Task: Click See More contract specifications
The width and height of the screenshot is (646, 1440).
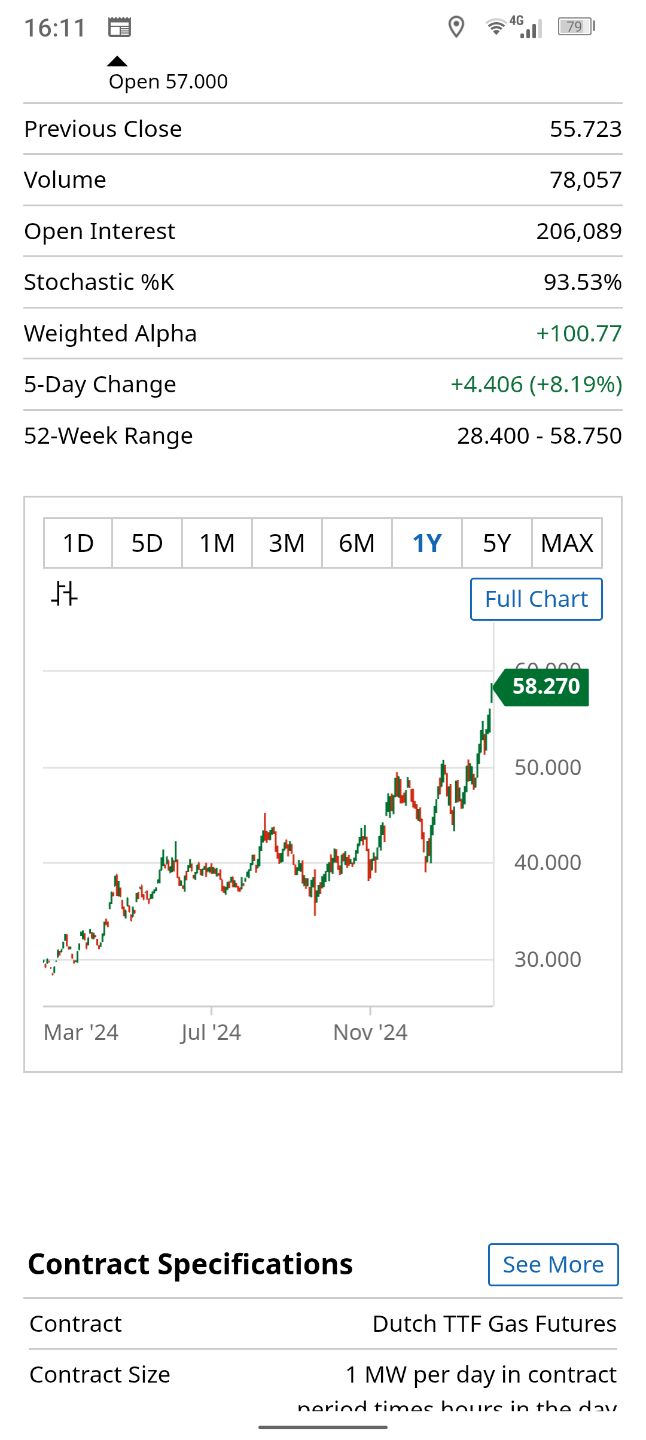Action: coord(553,1264)
